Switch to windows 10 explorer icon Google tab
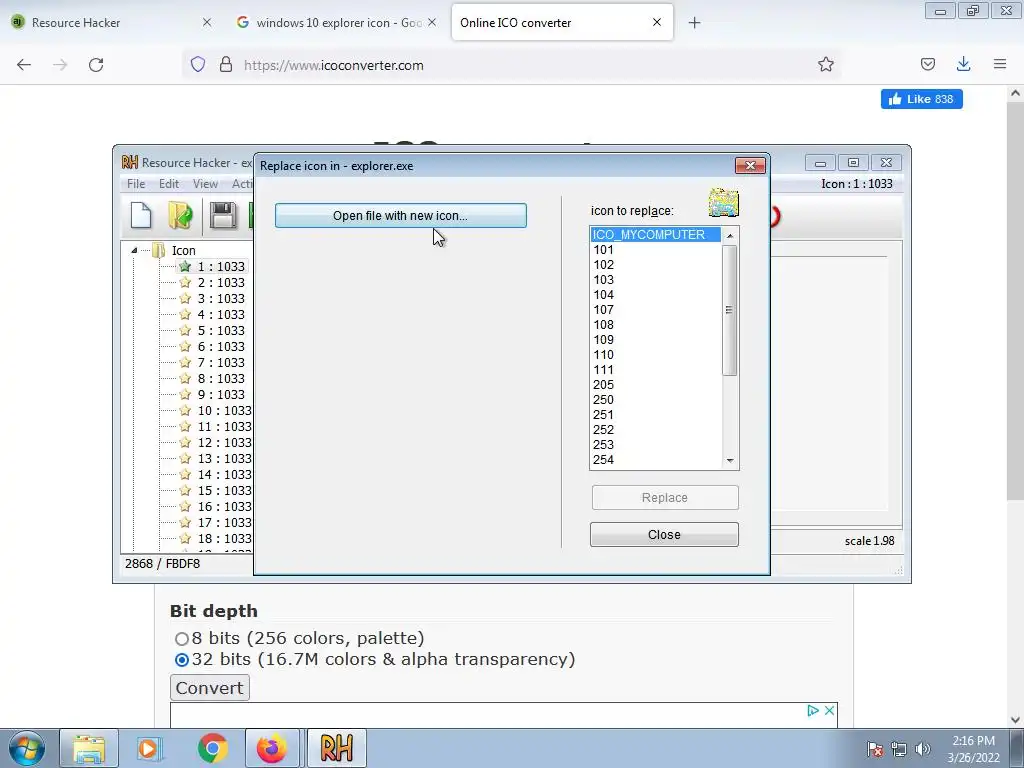This screenshot has height=768, width=1024. [x=334, y=23]
